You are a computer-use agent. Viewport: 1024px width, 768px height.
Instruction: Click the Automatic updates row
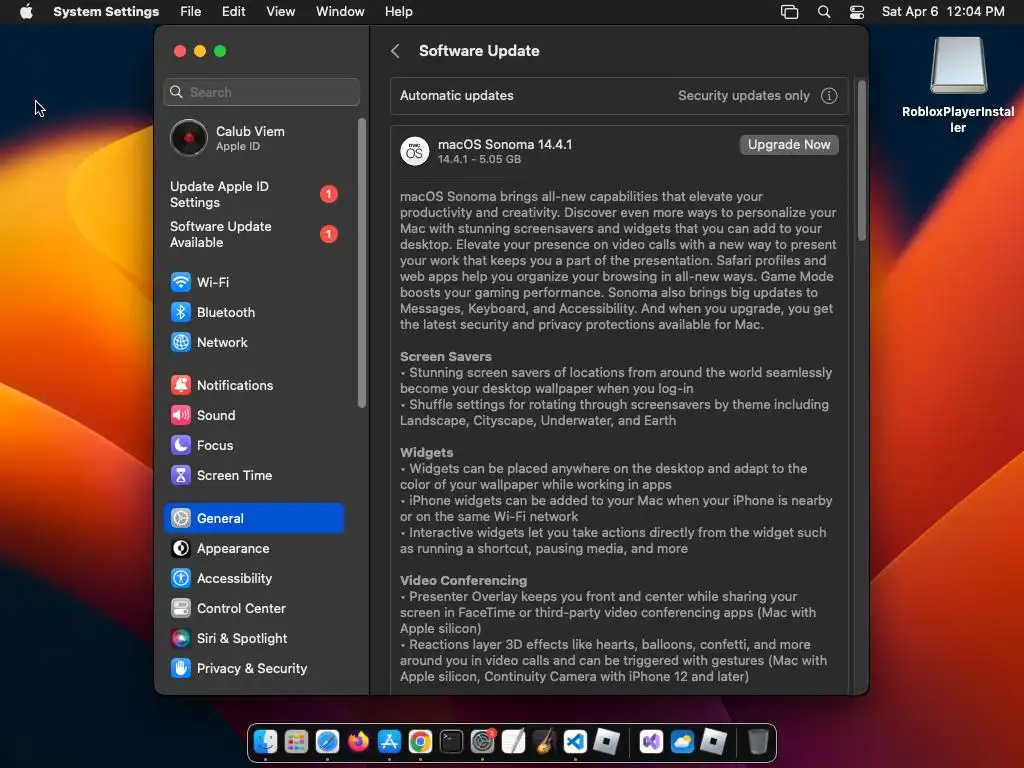(618, 96)
